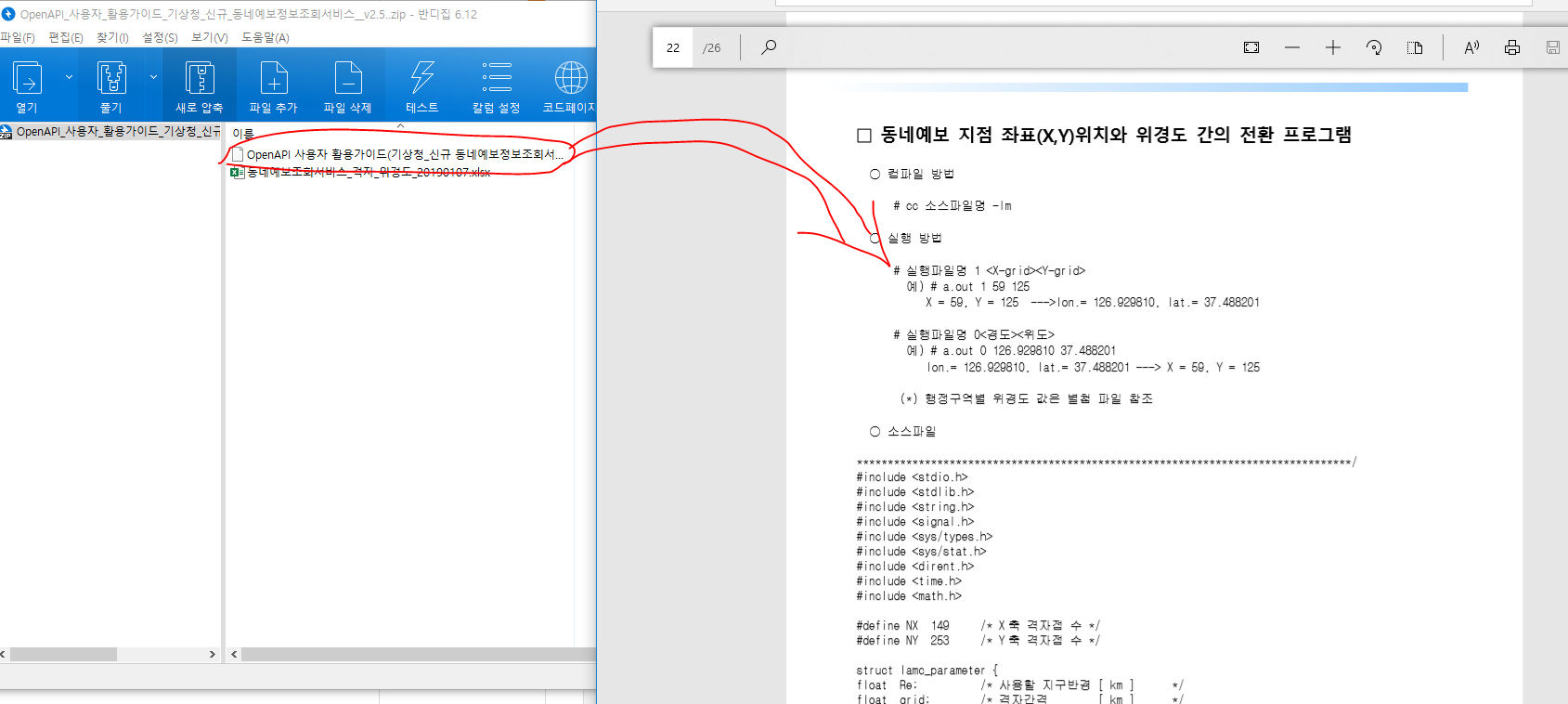
Task: Save the PDF with the disk icon
Action: pos(1553,47)
